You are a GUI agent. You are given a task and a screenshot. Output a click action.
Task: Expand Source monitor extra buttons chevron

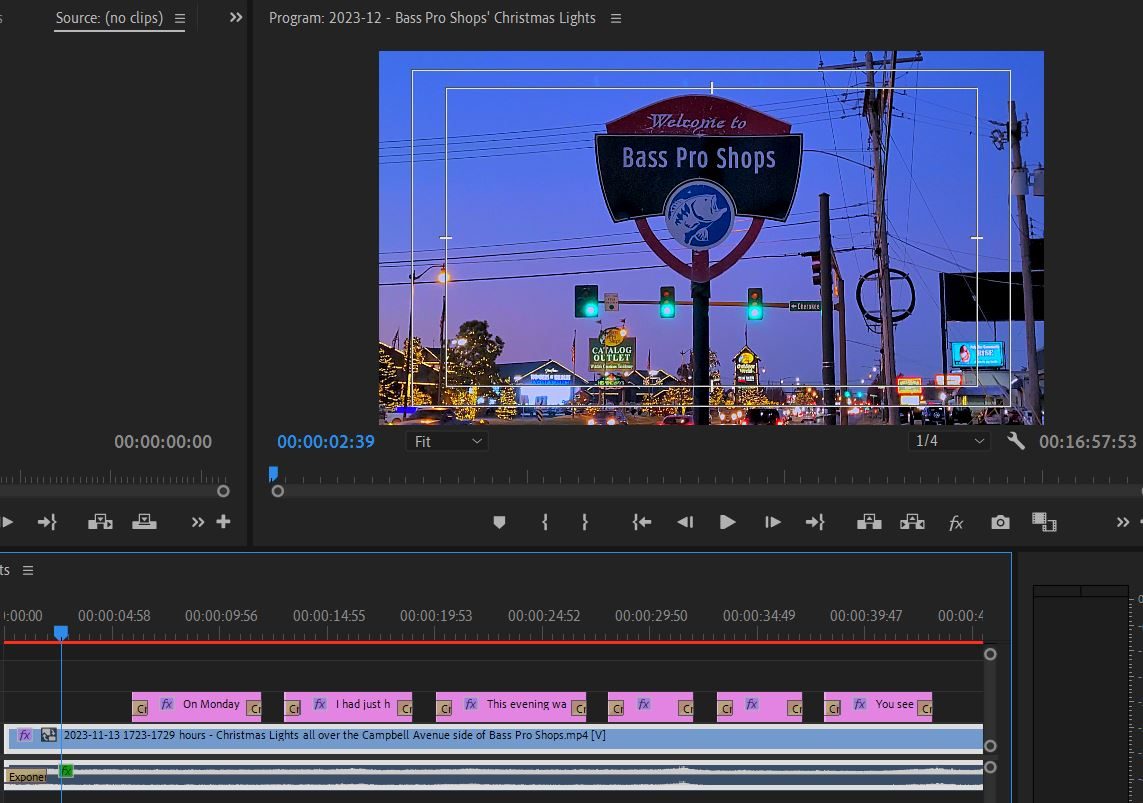198,522
